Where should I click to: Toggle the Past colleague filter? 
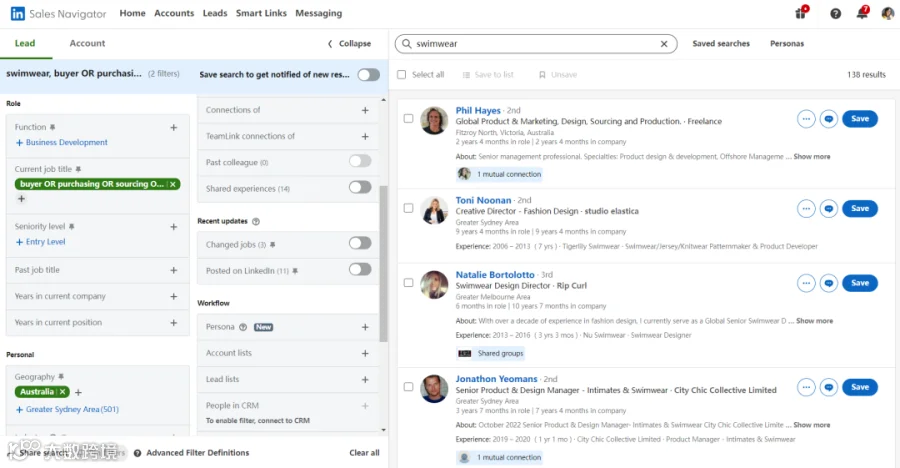360,161
